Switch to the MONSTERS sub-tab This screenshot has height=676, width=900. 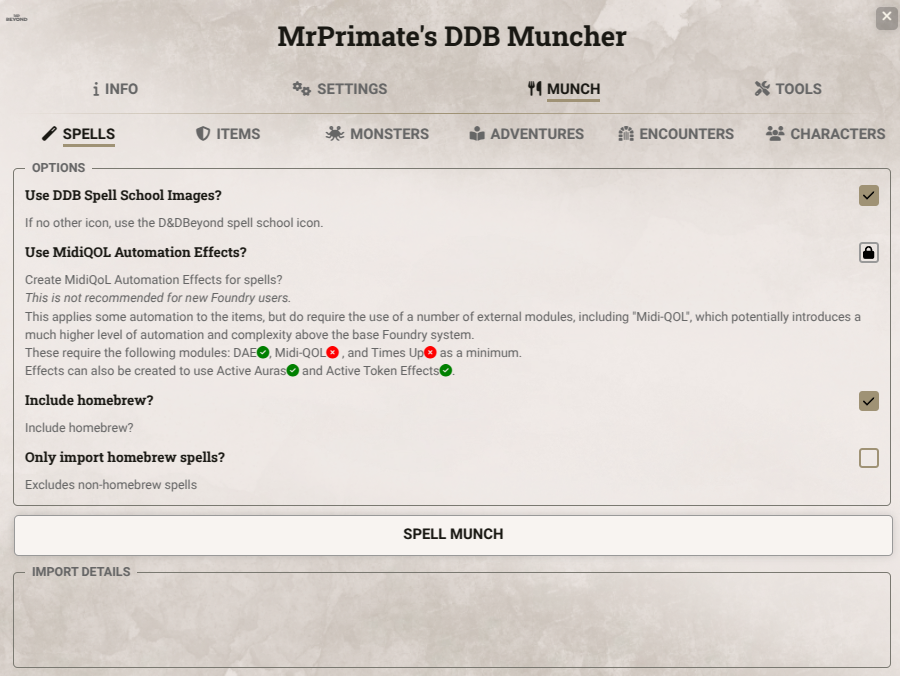coord(377,134)
